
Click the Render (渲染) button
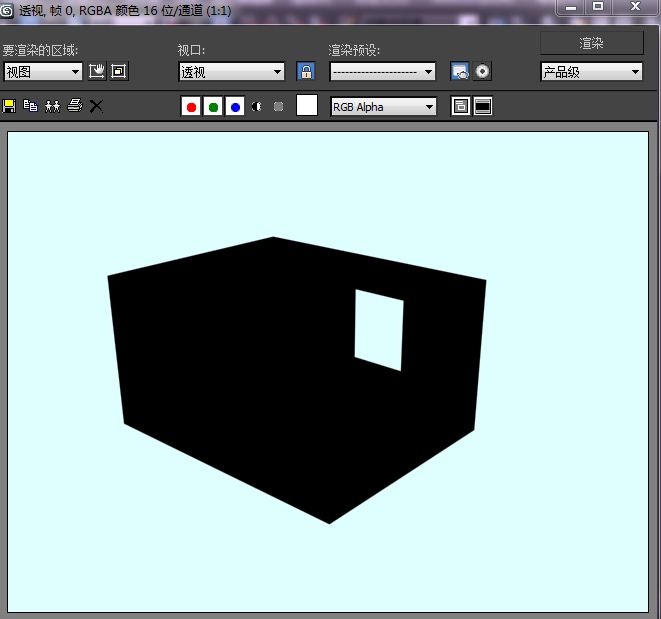click(x=591, y=43)
